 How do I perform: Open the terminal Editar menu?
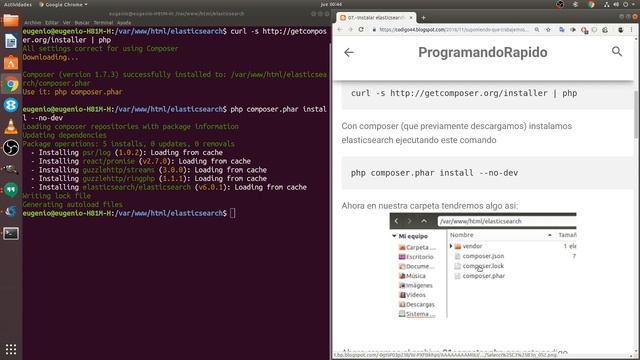tap(52, 23)
